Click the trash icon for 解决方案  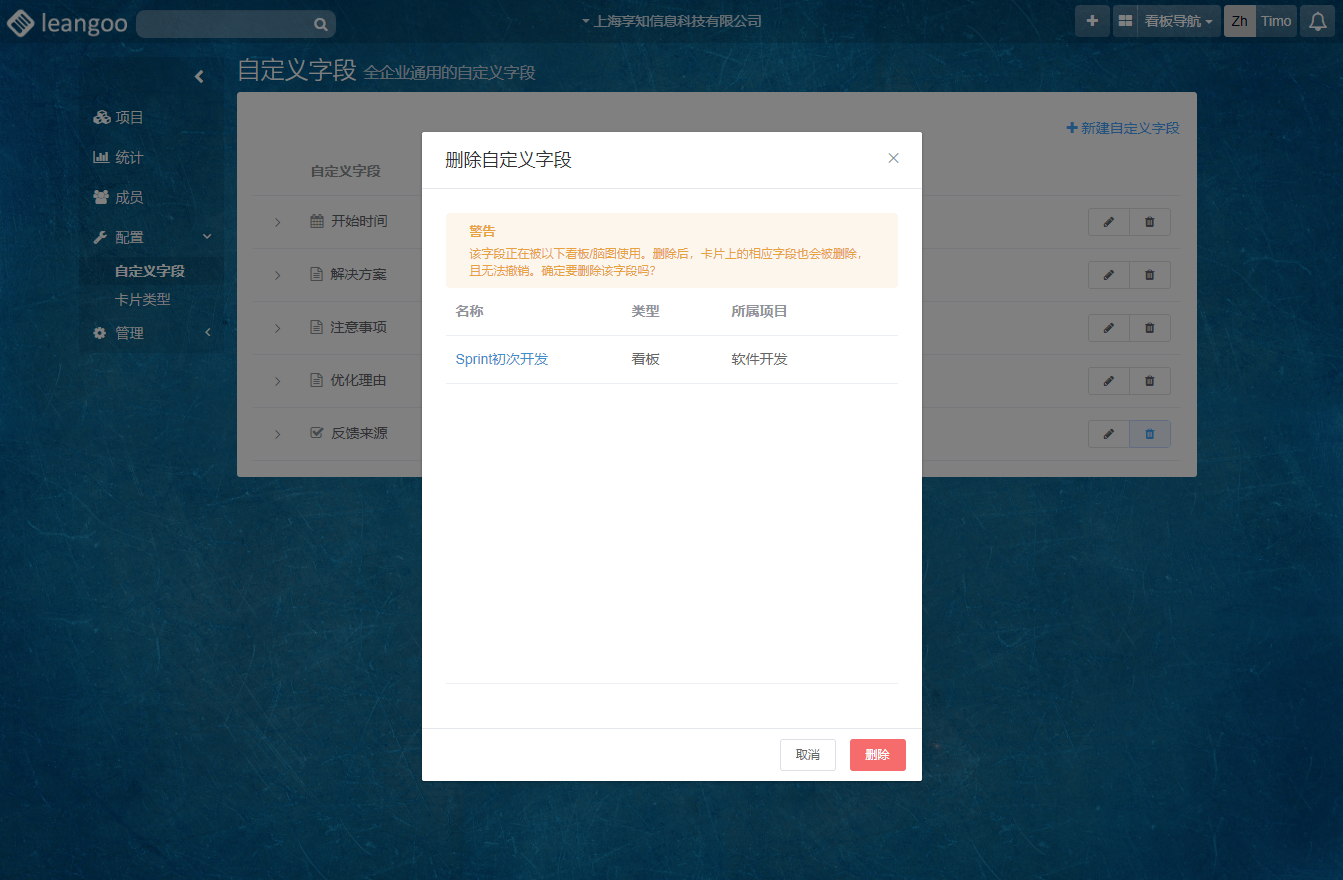(x=1149, y=275)
